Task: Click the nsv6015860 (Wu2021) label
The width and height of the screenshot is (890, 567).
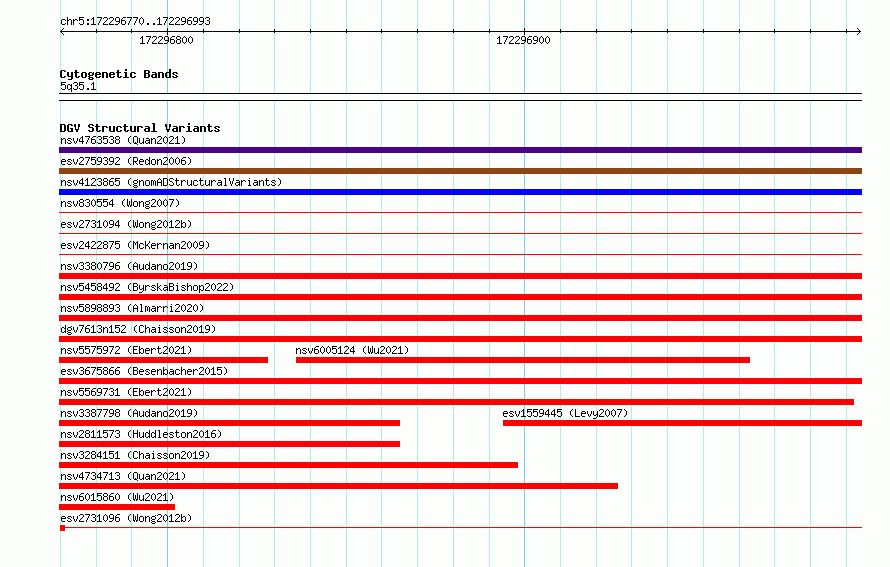Action: (x=117, y=497)
